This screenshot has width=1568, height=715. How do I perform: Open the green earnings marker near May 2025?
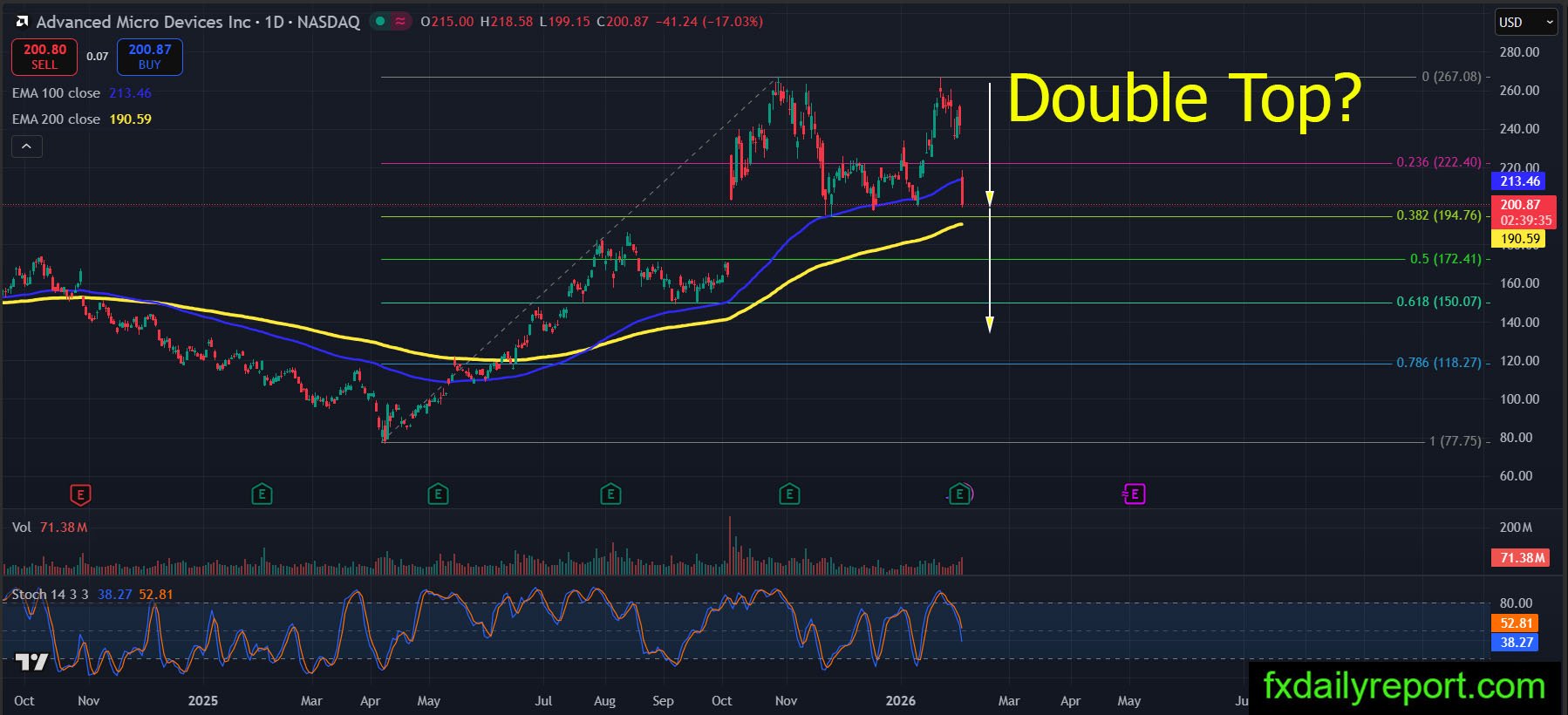pyautogui.click(x=438, y=495)
